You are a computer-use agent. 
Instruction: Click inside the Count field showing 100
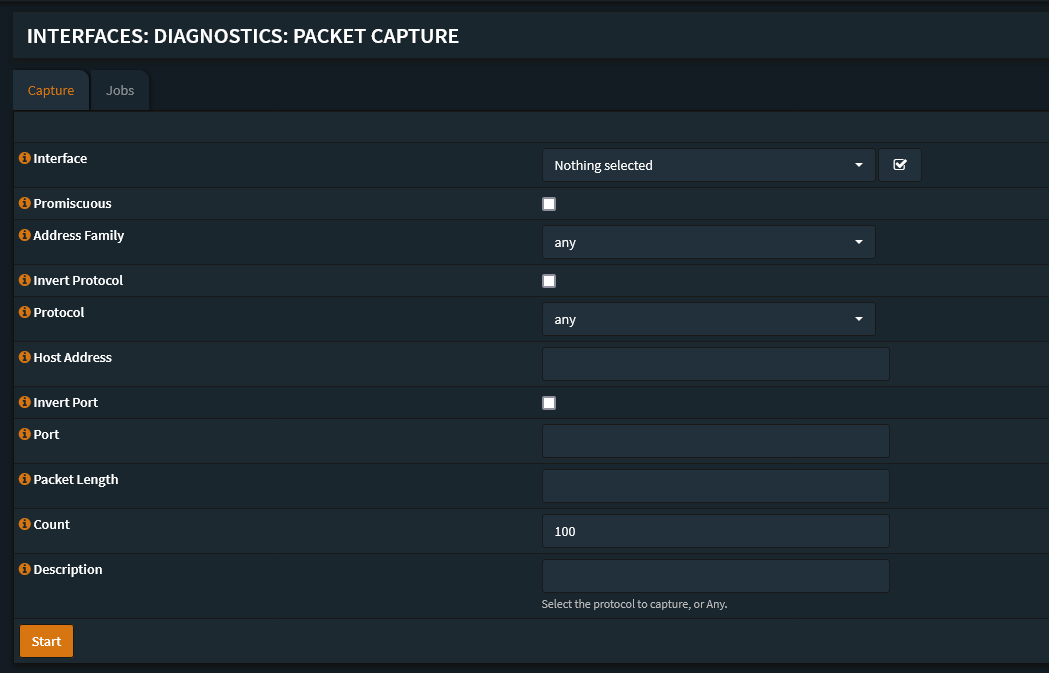coord(715,530)
